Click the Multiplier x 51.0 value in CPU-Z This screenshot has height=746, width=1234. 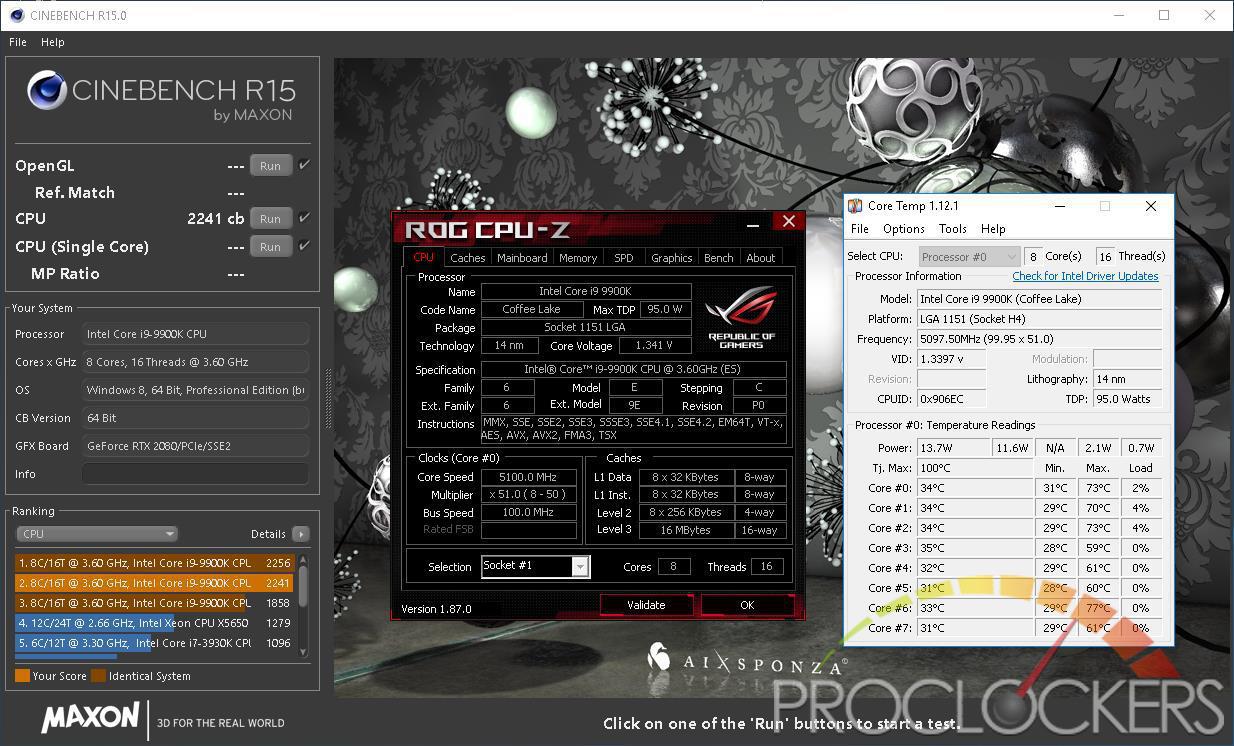(x=529, y=494)
